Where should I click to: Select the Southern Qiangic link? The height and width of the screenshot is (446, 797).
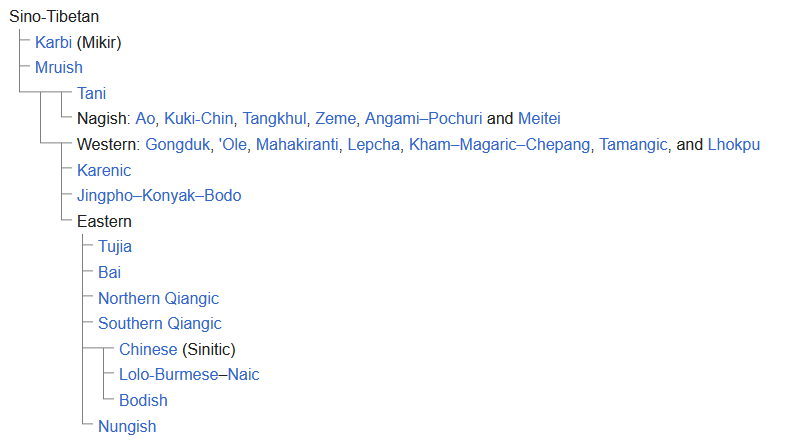(x=160, y=323)
